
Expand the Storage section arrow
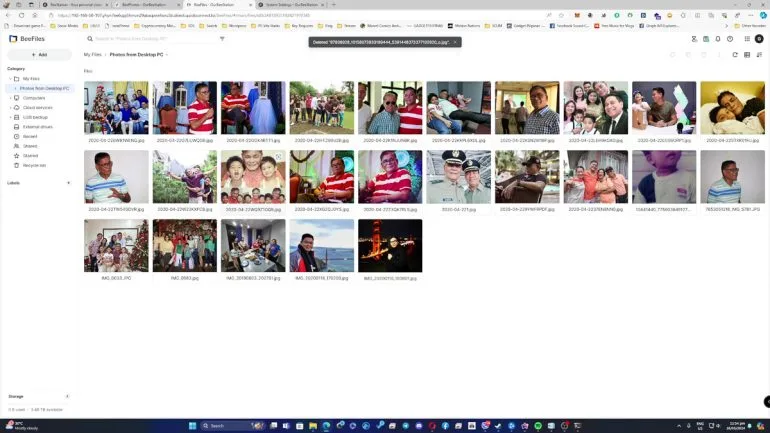point(67,396)
